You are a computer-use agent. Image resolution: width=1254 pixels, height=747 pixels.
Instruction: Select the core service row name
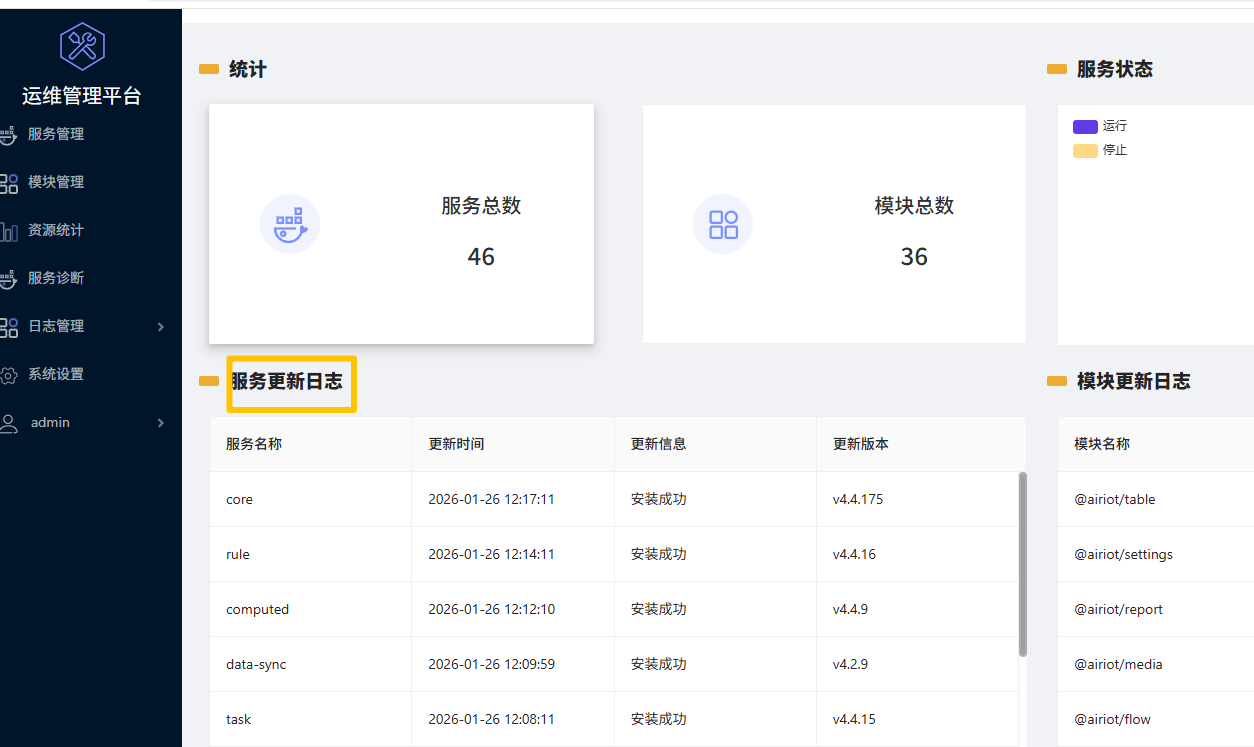coord(240,499)
